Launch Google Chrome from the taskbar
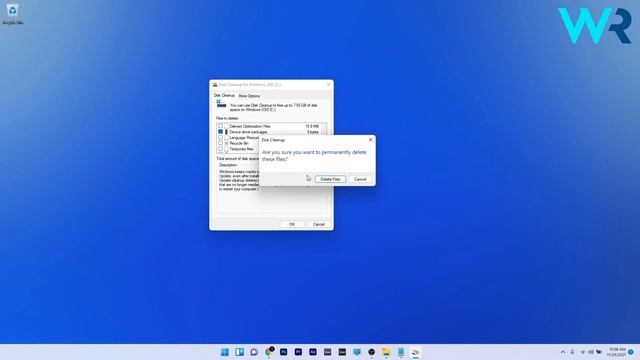640x360 pixels. tap(269, 352)
